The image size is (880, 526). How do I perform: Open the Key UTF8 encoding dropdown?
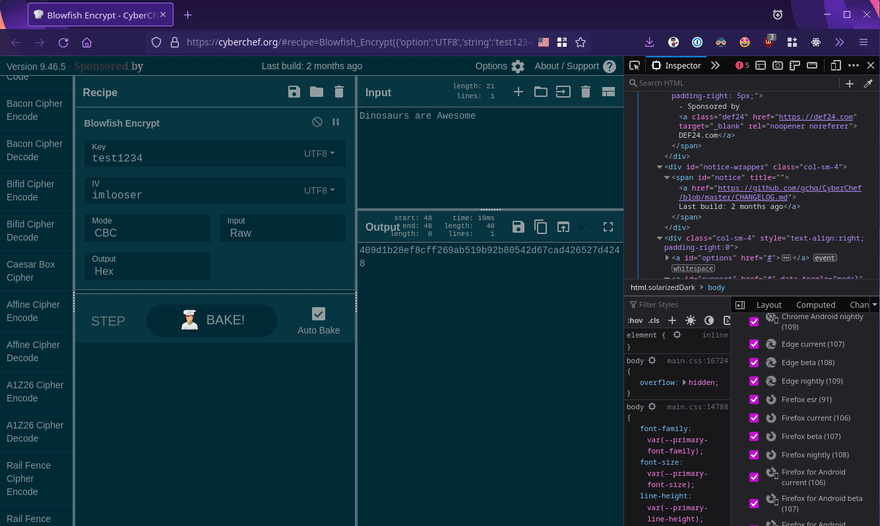click(x=319, y=153)
